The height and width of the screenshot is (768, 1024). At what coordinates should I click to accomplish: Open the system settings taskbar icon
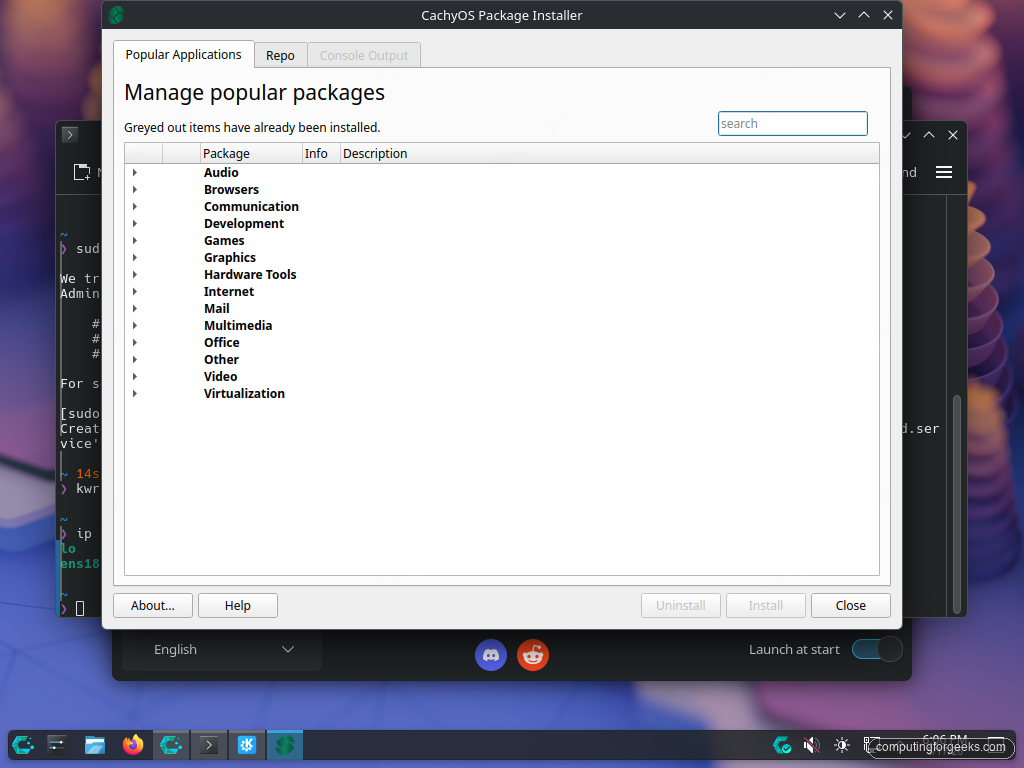[57, 745]
